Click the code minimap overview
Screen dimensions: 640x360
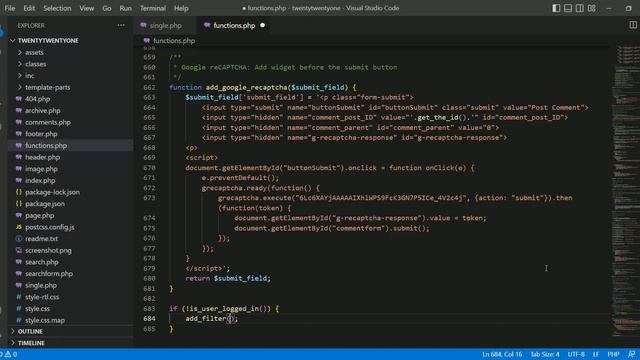point(627,190)
